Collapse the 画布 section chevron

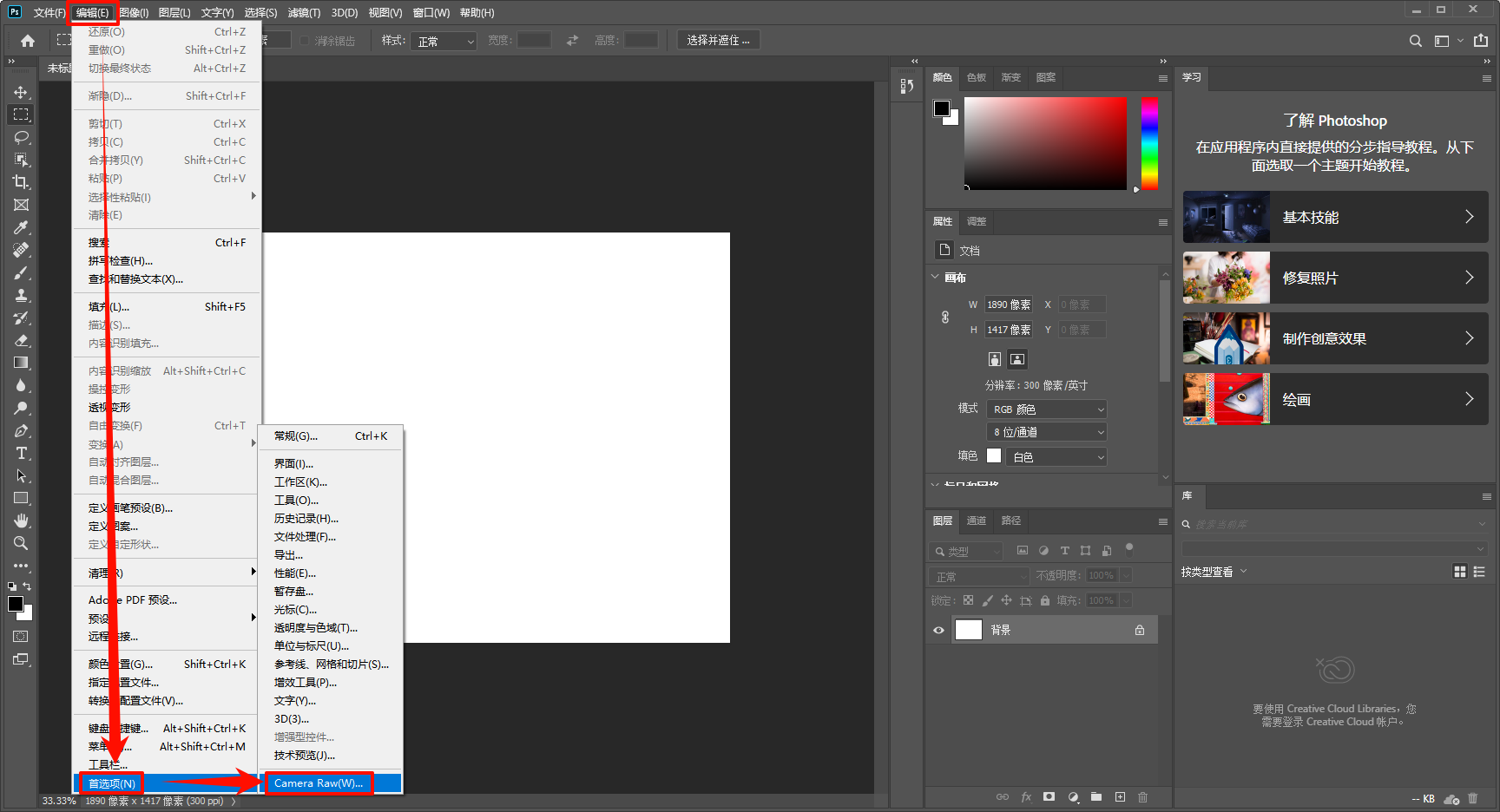935,278
